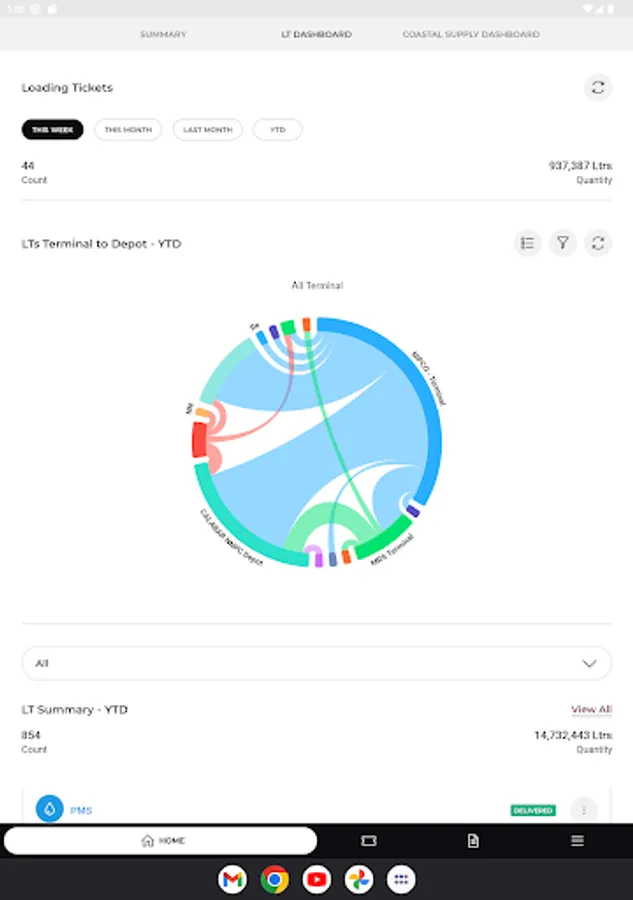Image resolution: width=633 pixels, height=900 pixels.
Task: Open the ticket icon in bottom navigation
Action: (x=369, y=841)
